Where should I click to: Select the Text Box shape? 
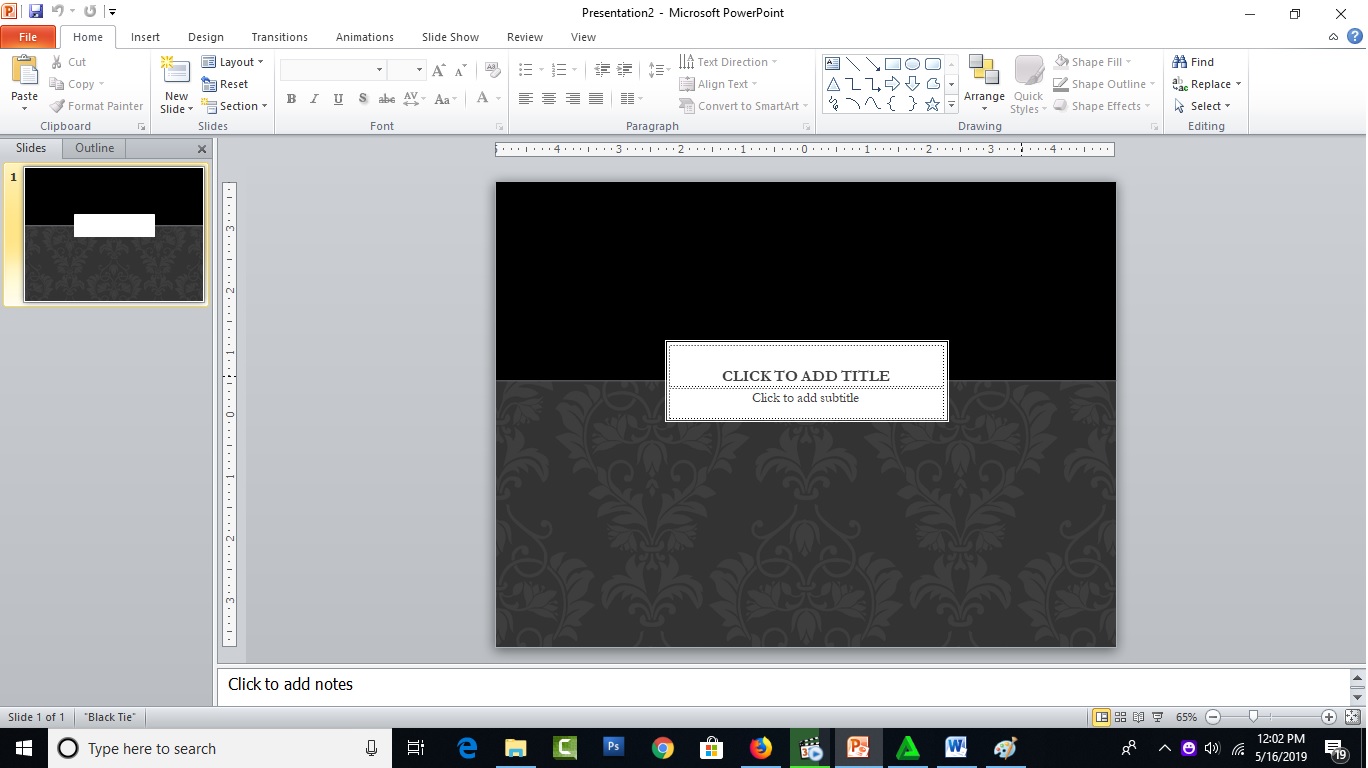(832, 64)
